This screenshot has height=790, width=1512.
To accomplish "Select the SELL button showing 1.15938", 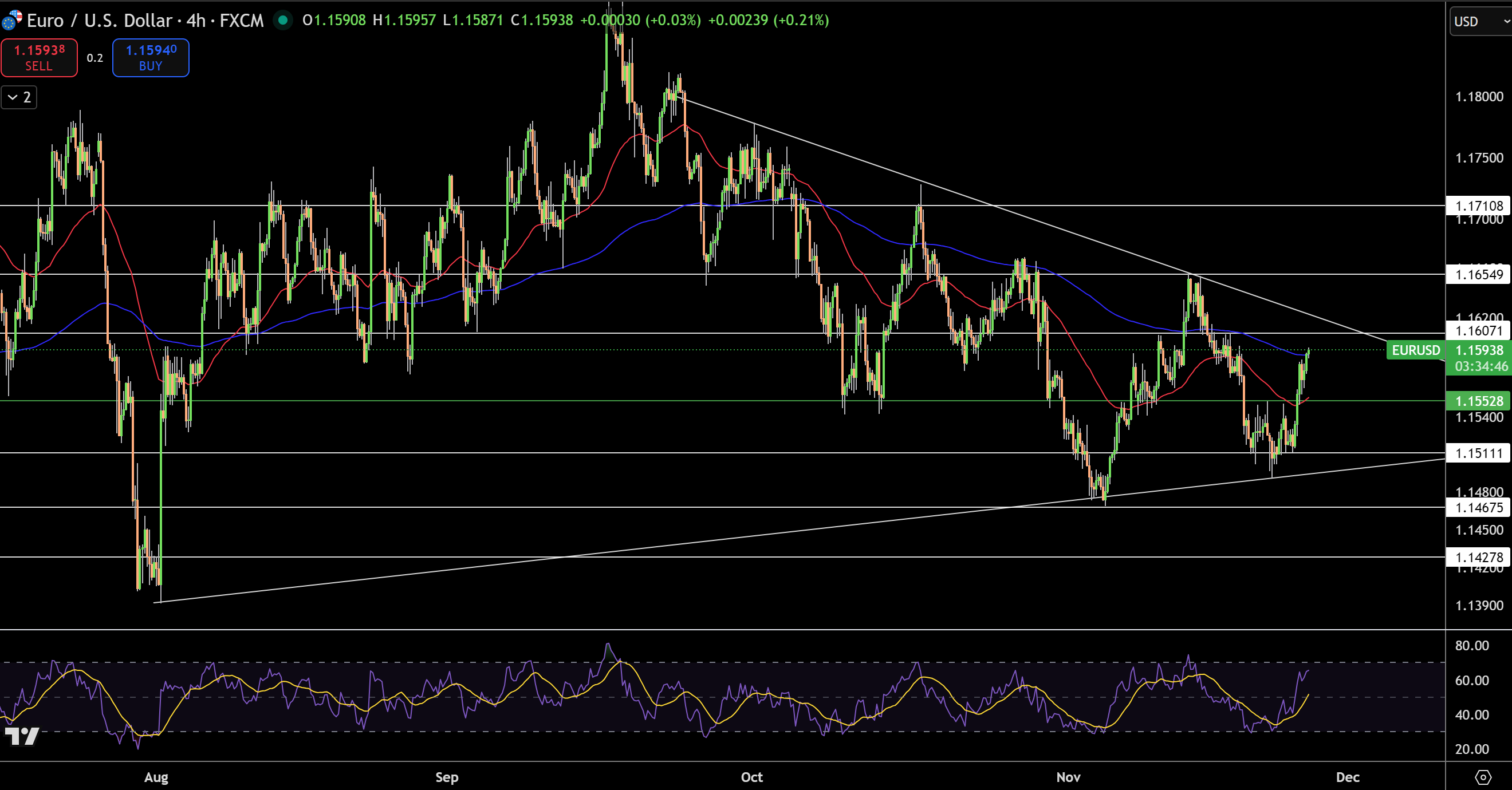I will tap(39, 57).
